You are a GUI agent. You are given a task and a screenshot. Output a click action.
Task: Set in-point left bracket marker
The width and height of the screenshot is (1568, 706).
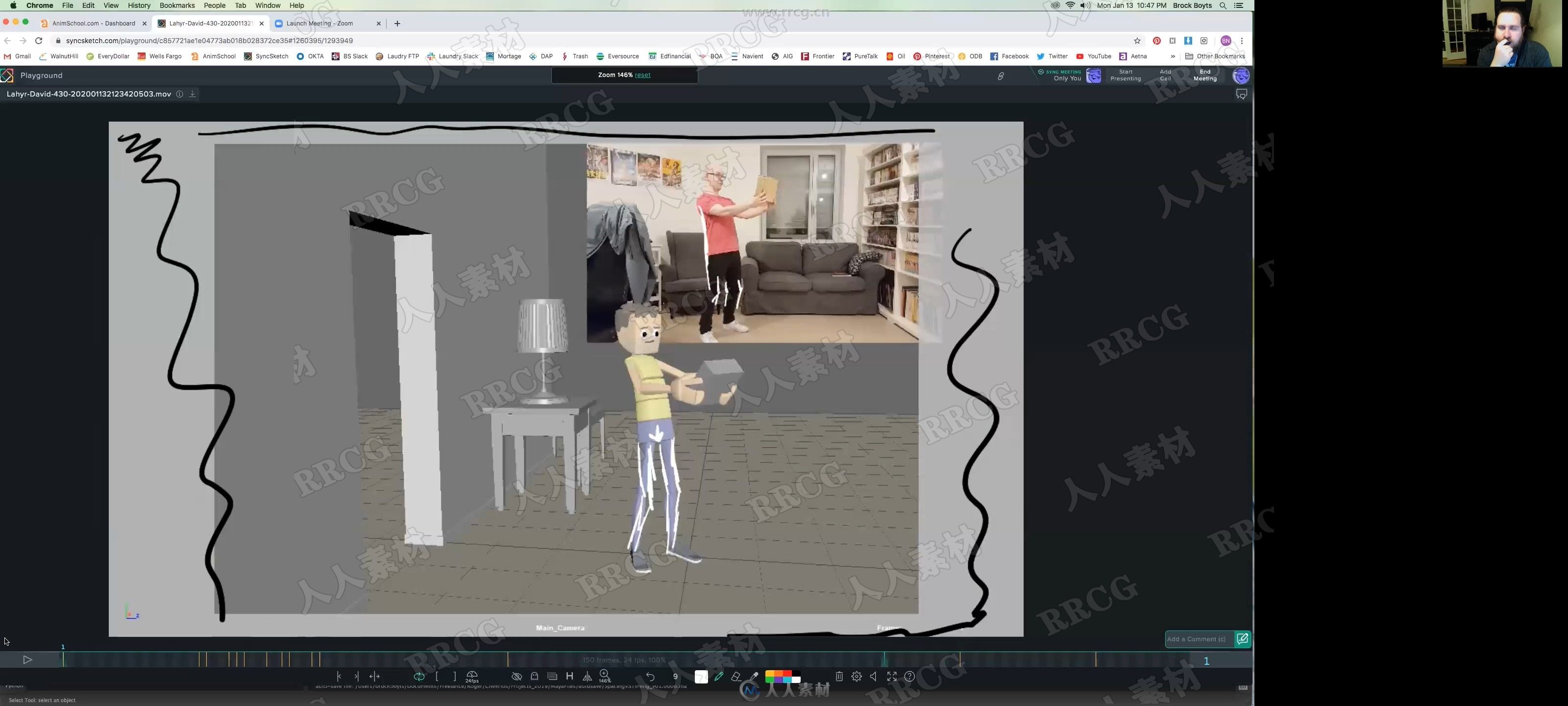click(x=437, y=676)
